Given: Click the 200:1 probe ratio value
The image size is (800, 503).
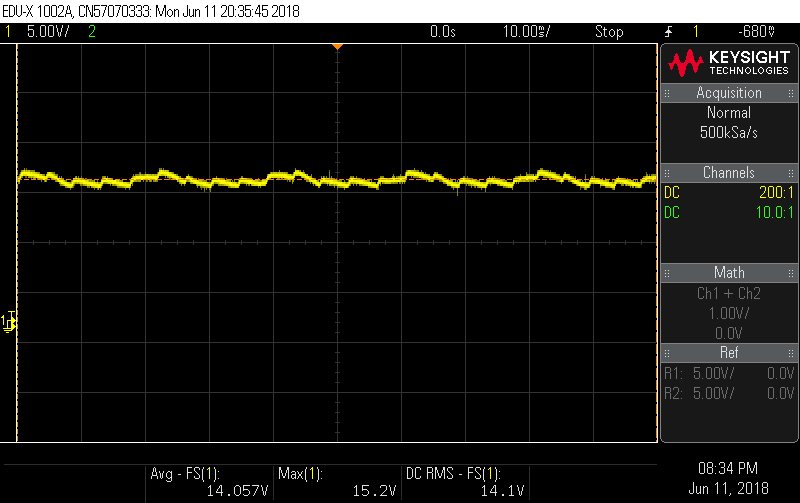Looking at the screenshot, I should pos(777,192).
